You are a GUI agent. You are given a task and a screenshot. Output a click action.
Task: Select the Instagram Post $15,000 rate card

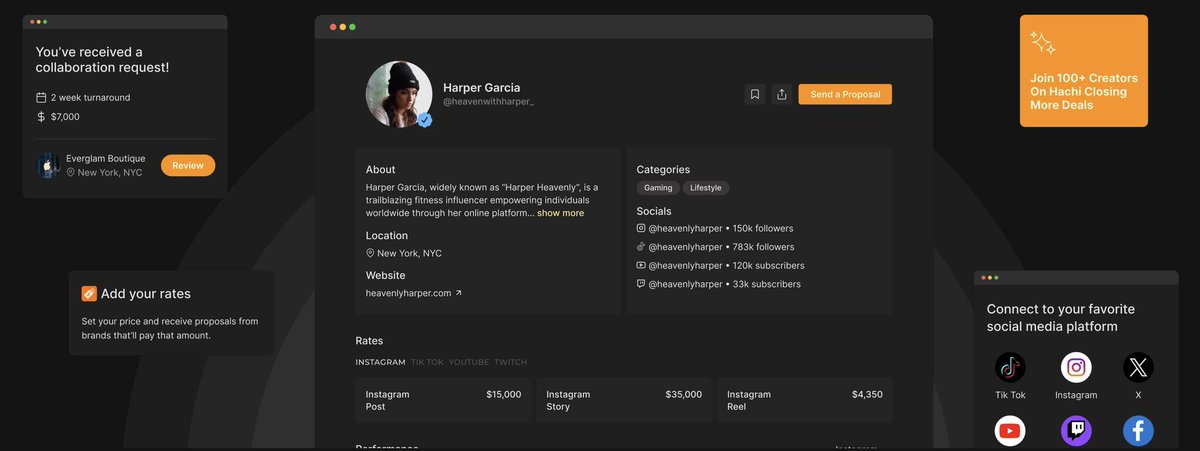[x=443, y=400]
